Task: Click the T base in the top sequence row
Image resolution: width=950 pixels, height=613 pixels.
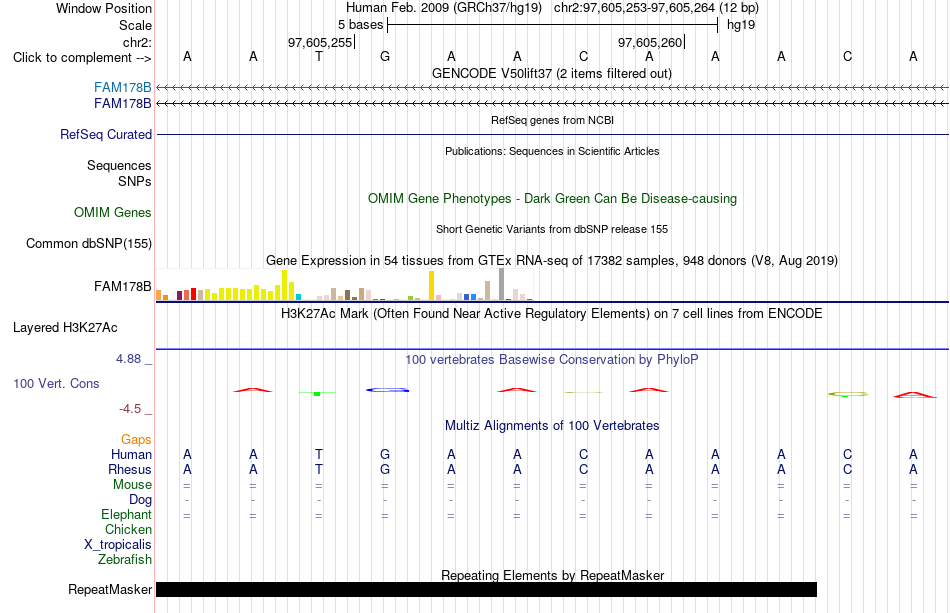Action: click(x=319, y=57)
